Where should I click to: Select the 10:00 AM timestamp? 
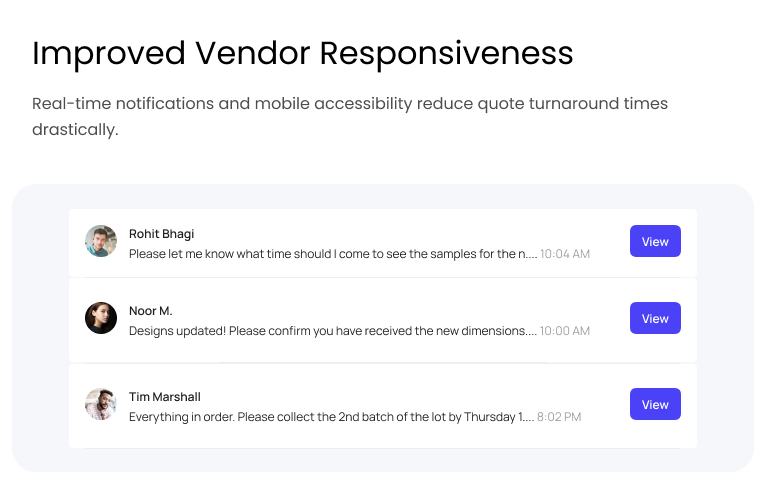point(565,331)
